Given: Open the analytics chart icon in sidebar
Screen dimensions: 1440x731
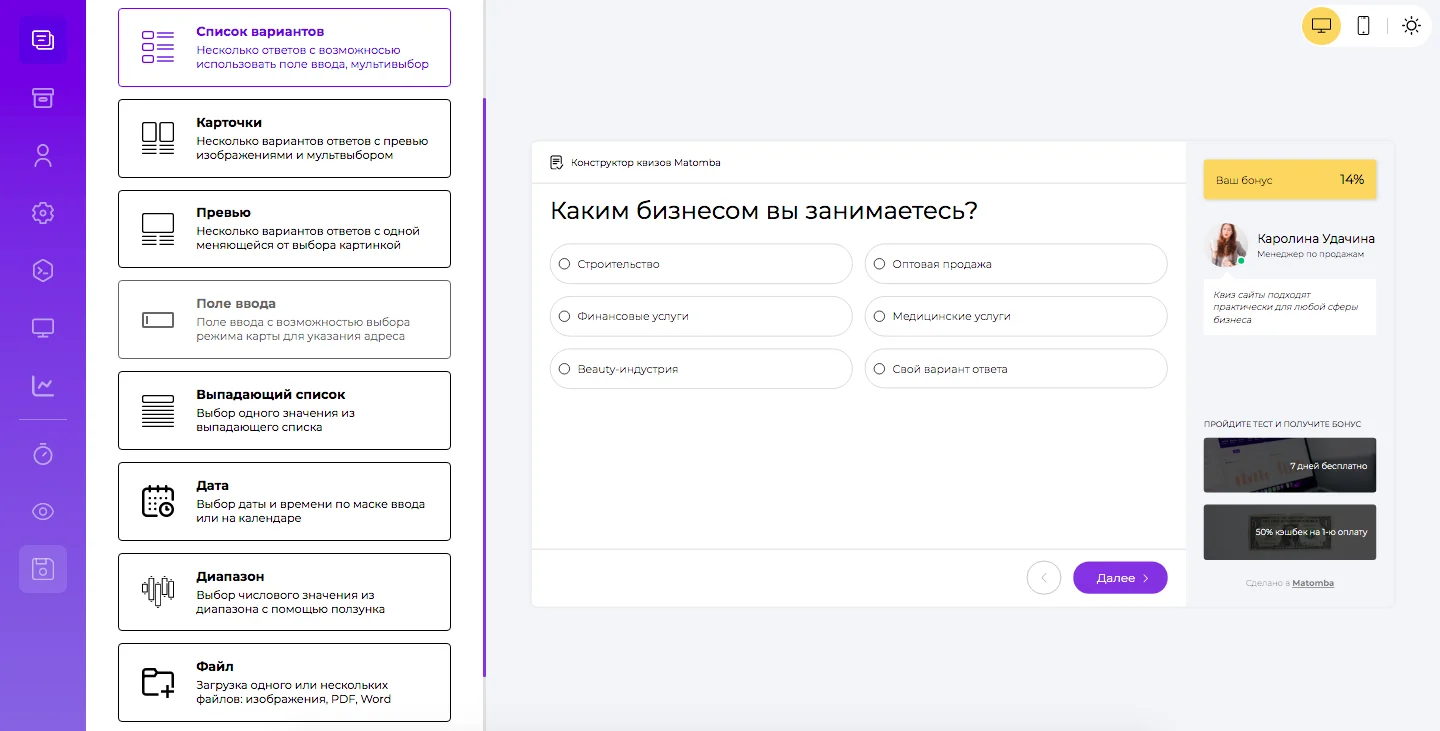Looking at the screenshot, I should (x=43, y=385).
